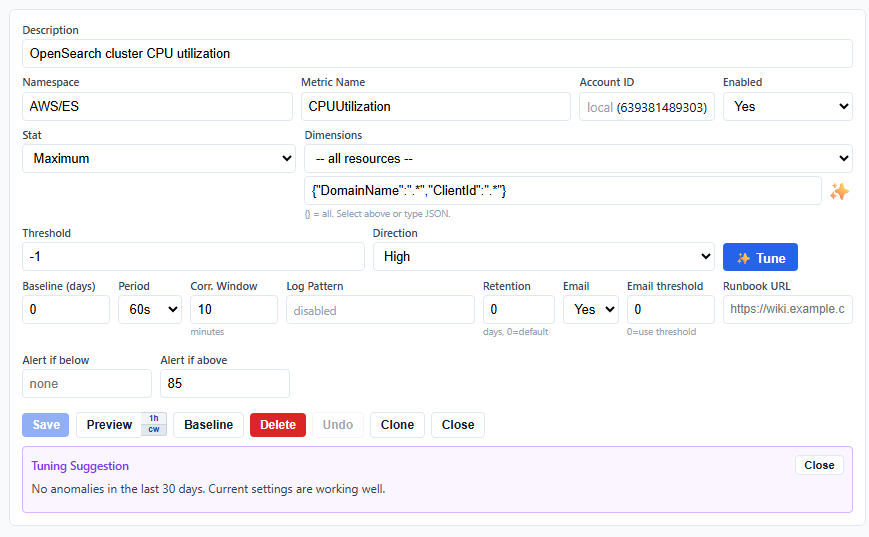Open the Stat dropdown showing Maximum

[x=159, y=158]
